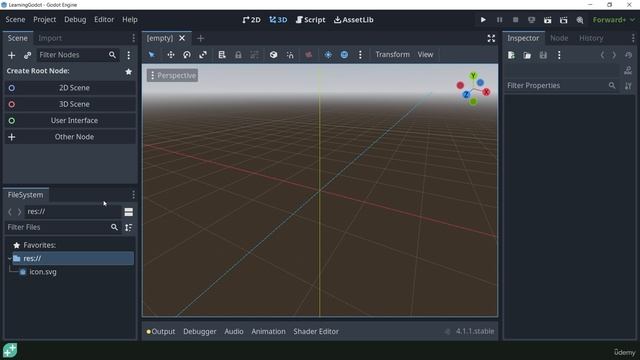The image size is (640, 360).
Task: Close the [empty] scene tab
Action: pyautogui.click(x=182, y=38)
